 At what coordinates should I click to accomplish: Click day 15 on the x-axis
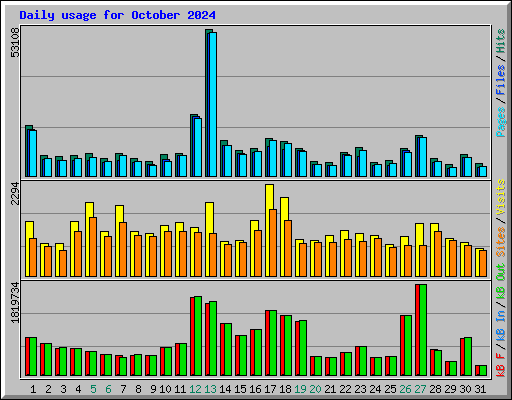(240, 389)
